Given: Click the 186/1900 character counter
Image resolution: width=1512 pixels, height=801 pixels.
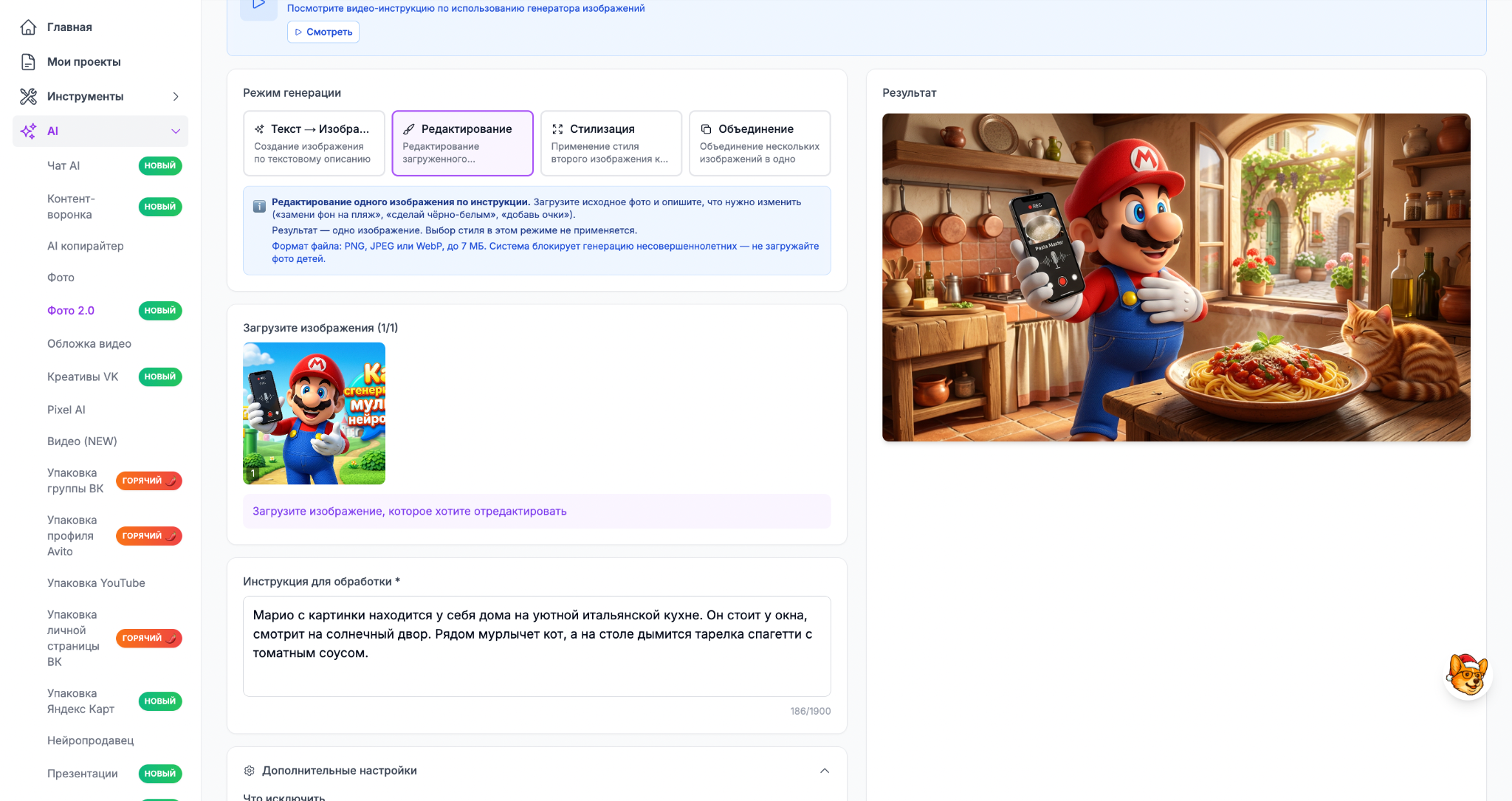Looking at the screenshot, I should tap(811, 711).
